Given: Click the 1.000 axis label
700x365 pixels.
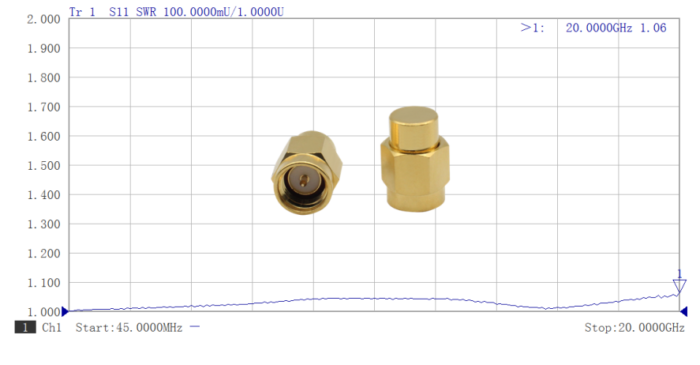Looking at the screenshot, I should [x=43, y=312].
